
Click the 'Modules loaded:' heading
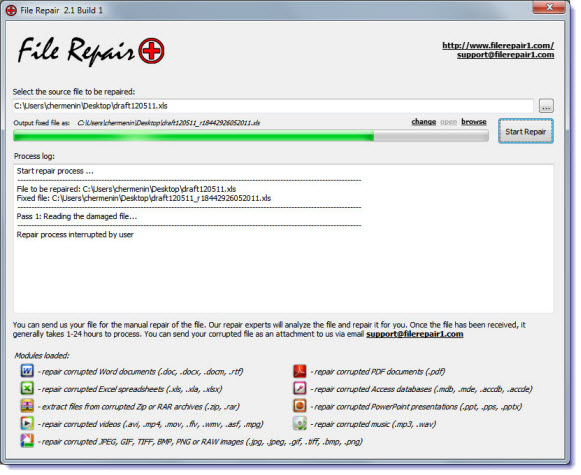[x=42, y=356]
